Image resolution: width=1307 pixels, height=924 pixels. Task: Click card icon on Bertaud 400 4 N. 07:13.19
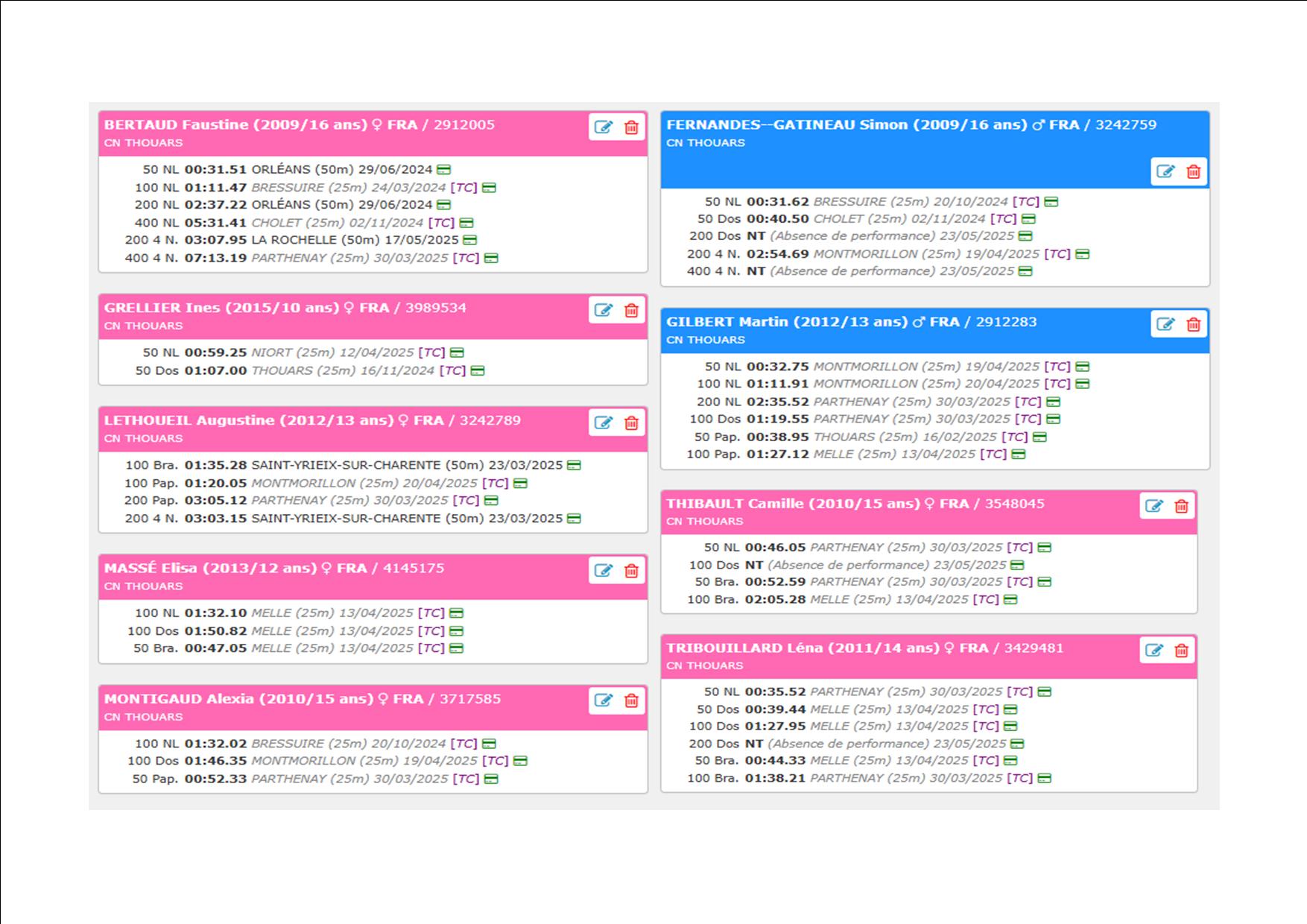coord(491,258)
